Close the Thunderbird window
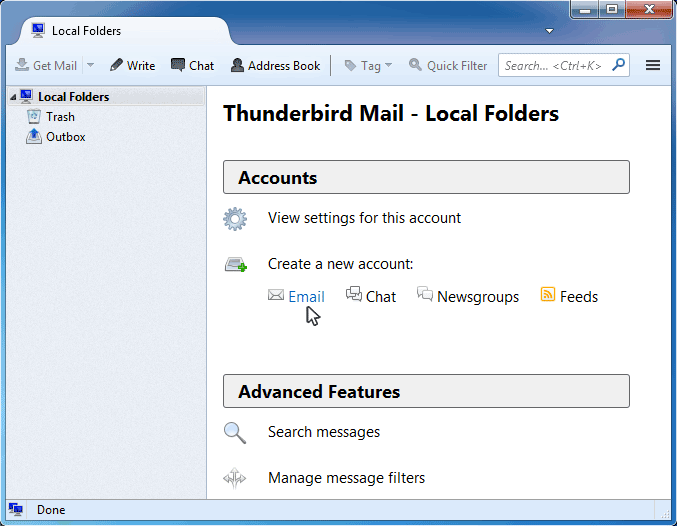Viewport: 677px width, 526px height. click(x=649, y=10)
